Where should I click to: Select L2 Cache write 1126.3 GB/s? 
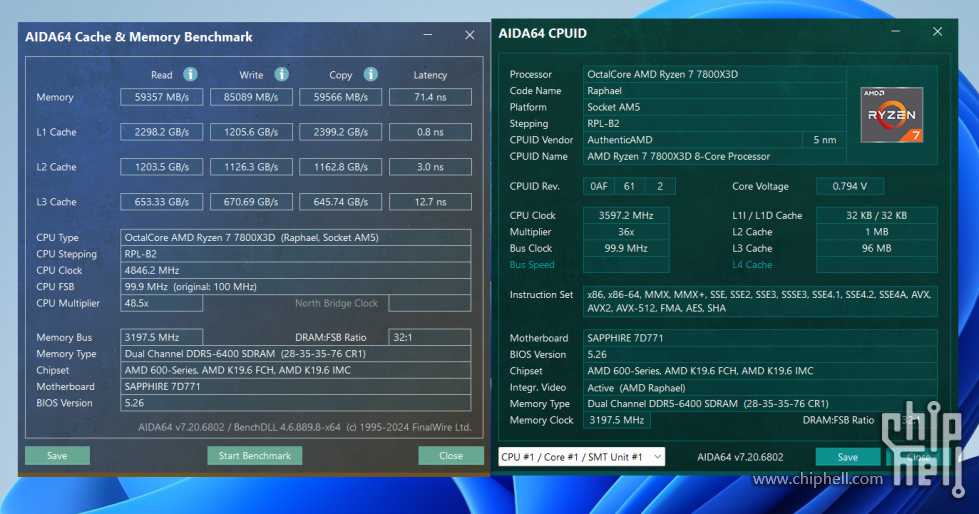coord(251,167)
